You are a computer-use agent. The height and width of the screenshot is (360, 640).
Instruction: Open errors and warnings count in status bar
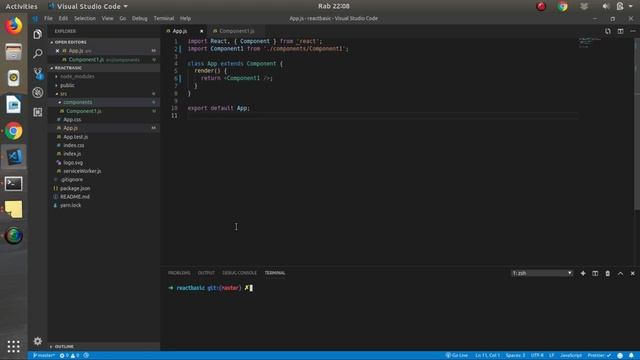tap(69, 356)
